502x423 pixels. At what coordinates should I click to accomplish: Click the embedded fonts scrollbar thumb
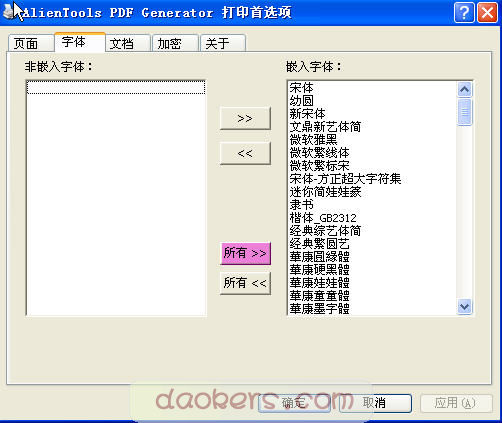coord(465,112)
